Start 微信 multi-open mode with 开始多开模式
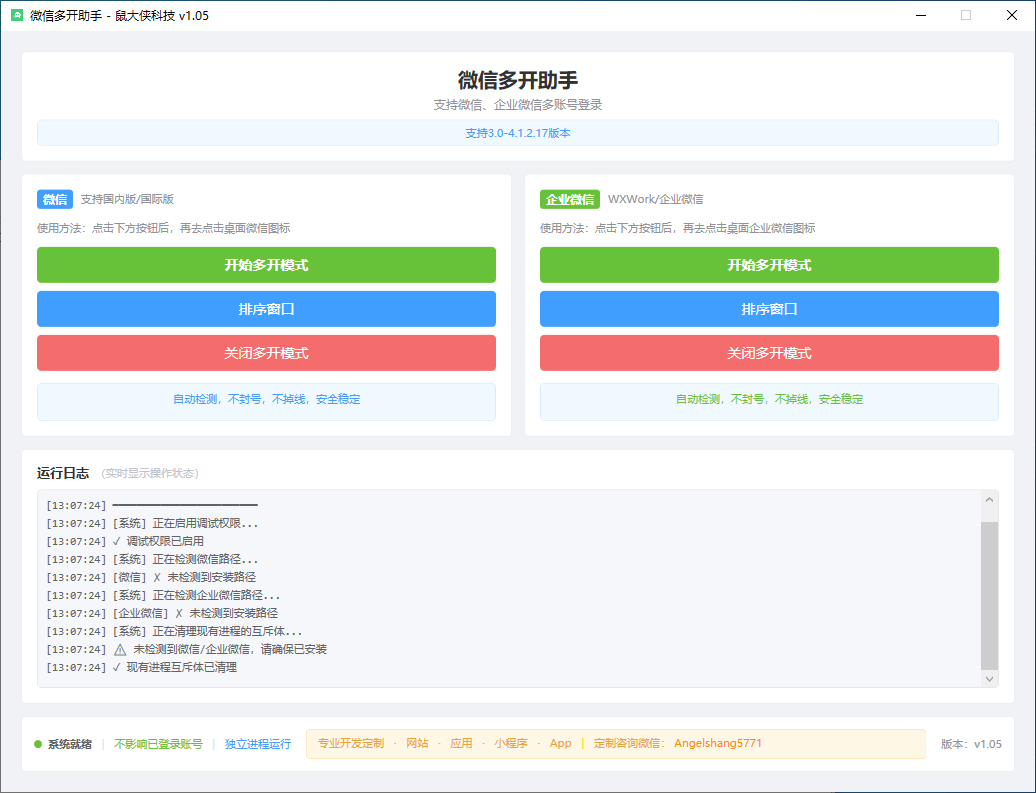The width and height of the screenshot is (1036, 793). [x=266, y=265]
